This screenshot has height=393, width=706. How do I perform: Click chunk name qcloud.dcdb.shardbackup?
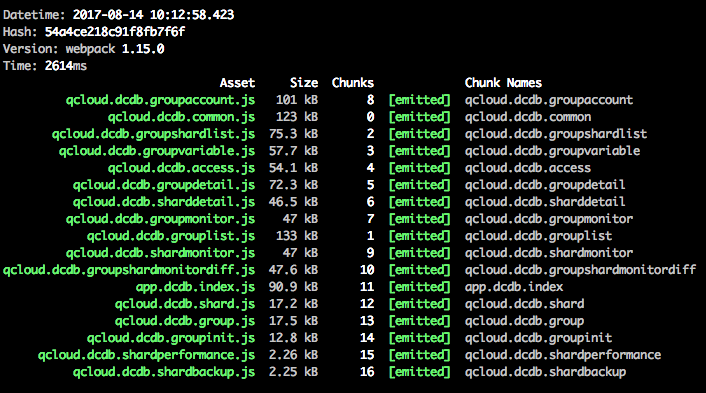pyautogui.click(x=545, y=372)
